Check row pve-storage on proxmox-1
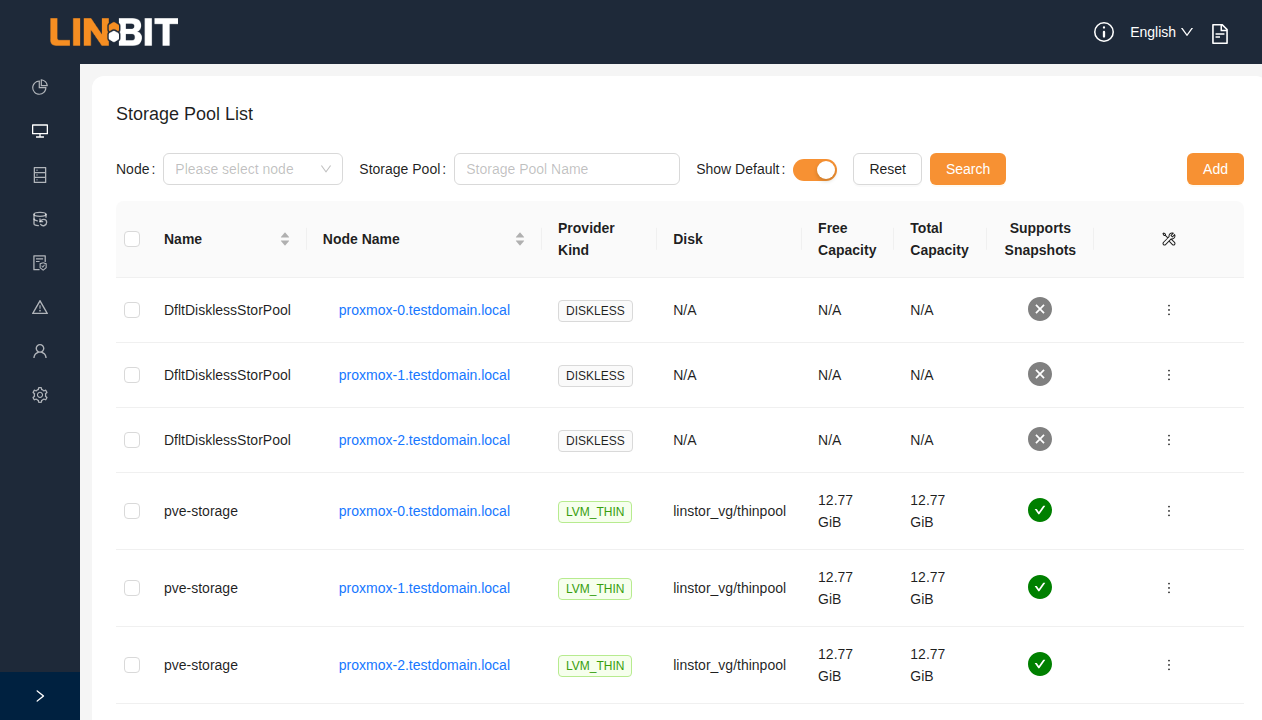Image resolution: width=1262 pixels, height=720 pixels. 132,588
